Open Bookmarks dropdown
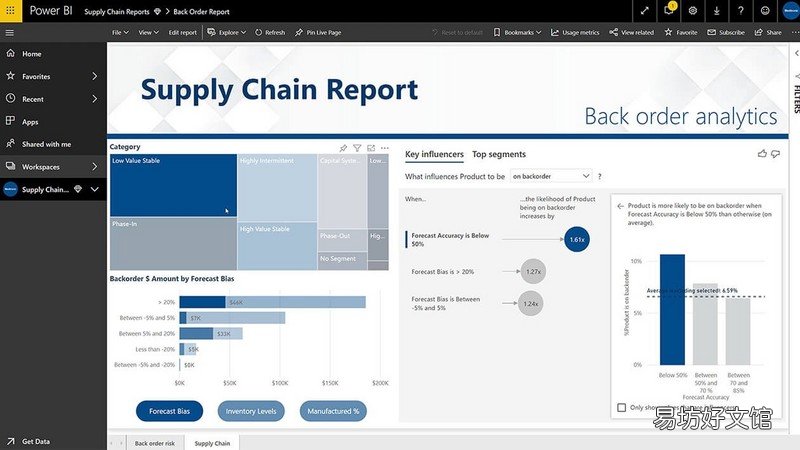800x450 pixels. (517, 32)
